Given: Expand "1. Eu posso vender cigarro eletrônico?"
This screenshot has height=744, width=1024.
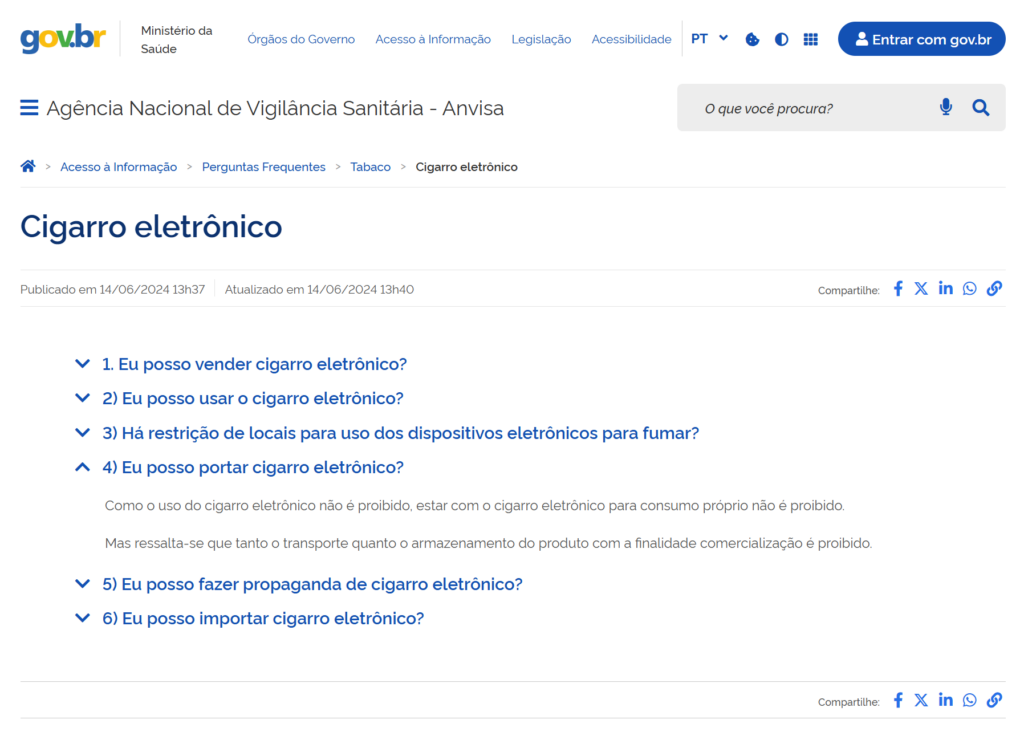Looking at the screenshot, I should coord(254,364).
